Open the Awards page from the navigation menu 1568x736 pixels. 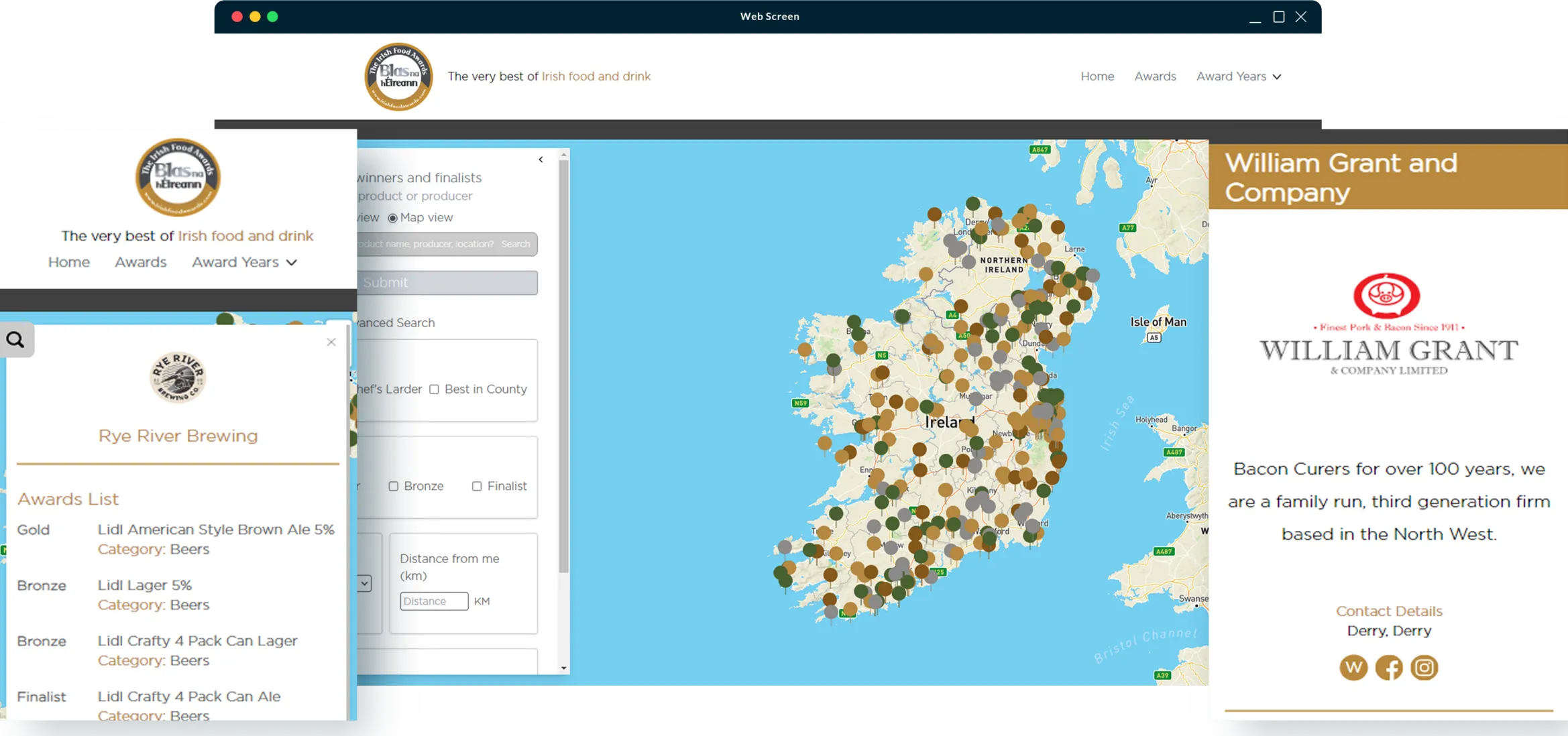pyautogui.click(x=1155, y=76)
